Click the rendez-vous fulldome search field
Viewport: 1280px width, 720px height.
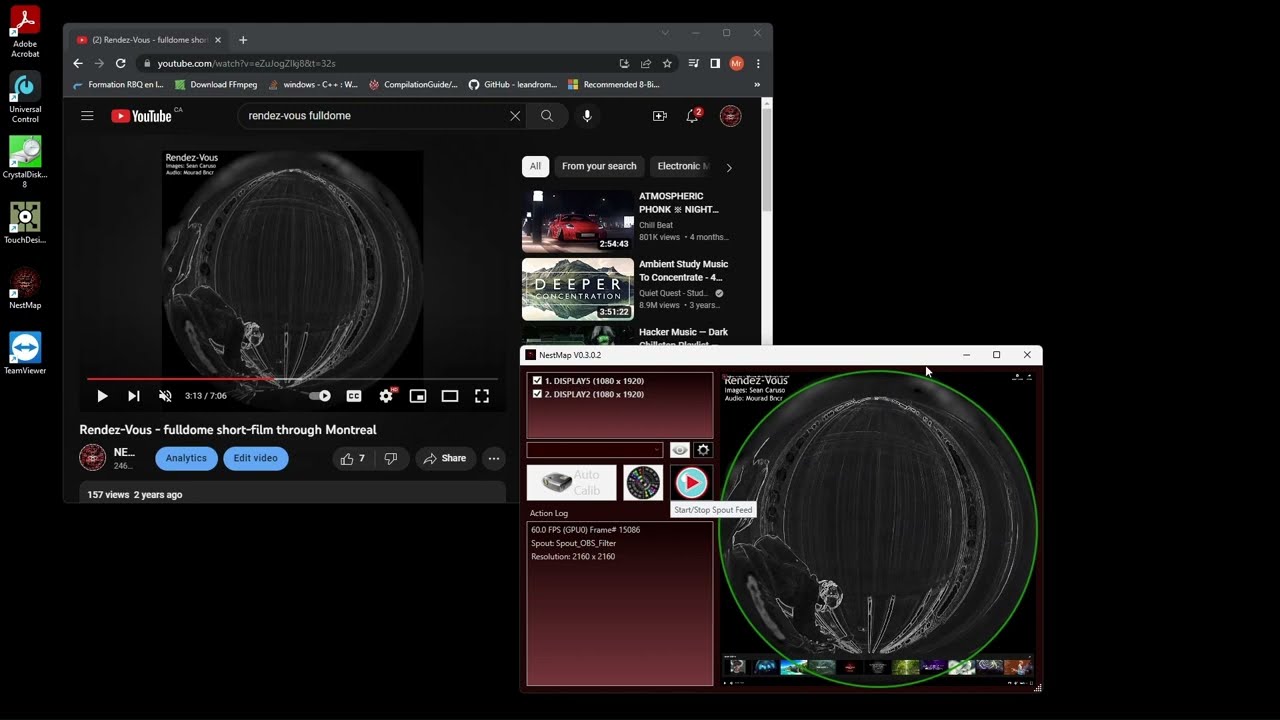click(x=375, y=116)
